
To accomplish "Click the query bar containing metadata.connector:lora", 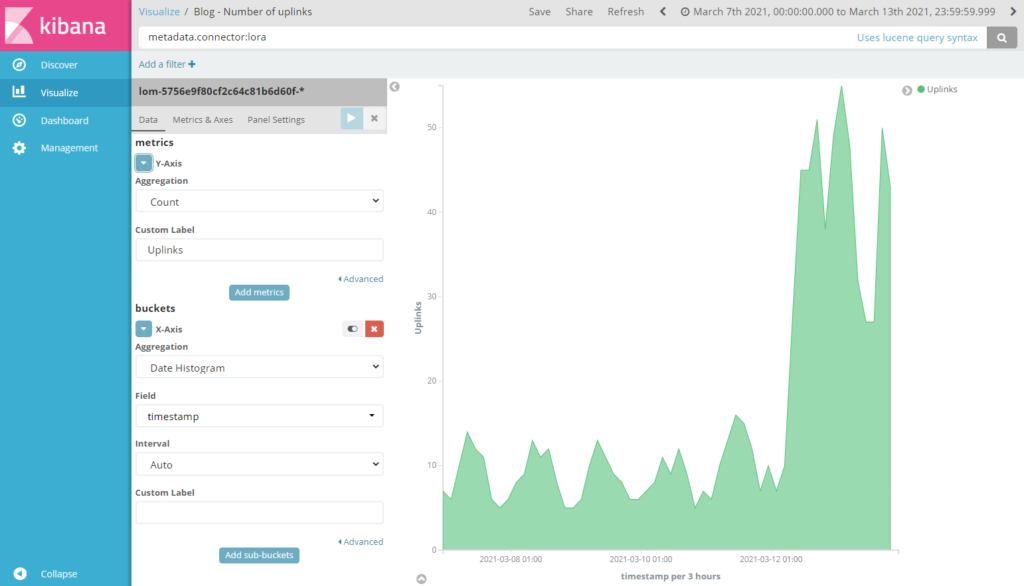I will 496,37.
